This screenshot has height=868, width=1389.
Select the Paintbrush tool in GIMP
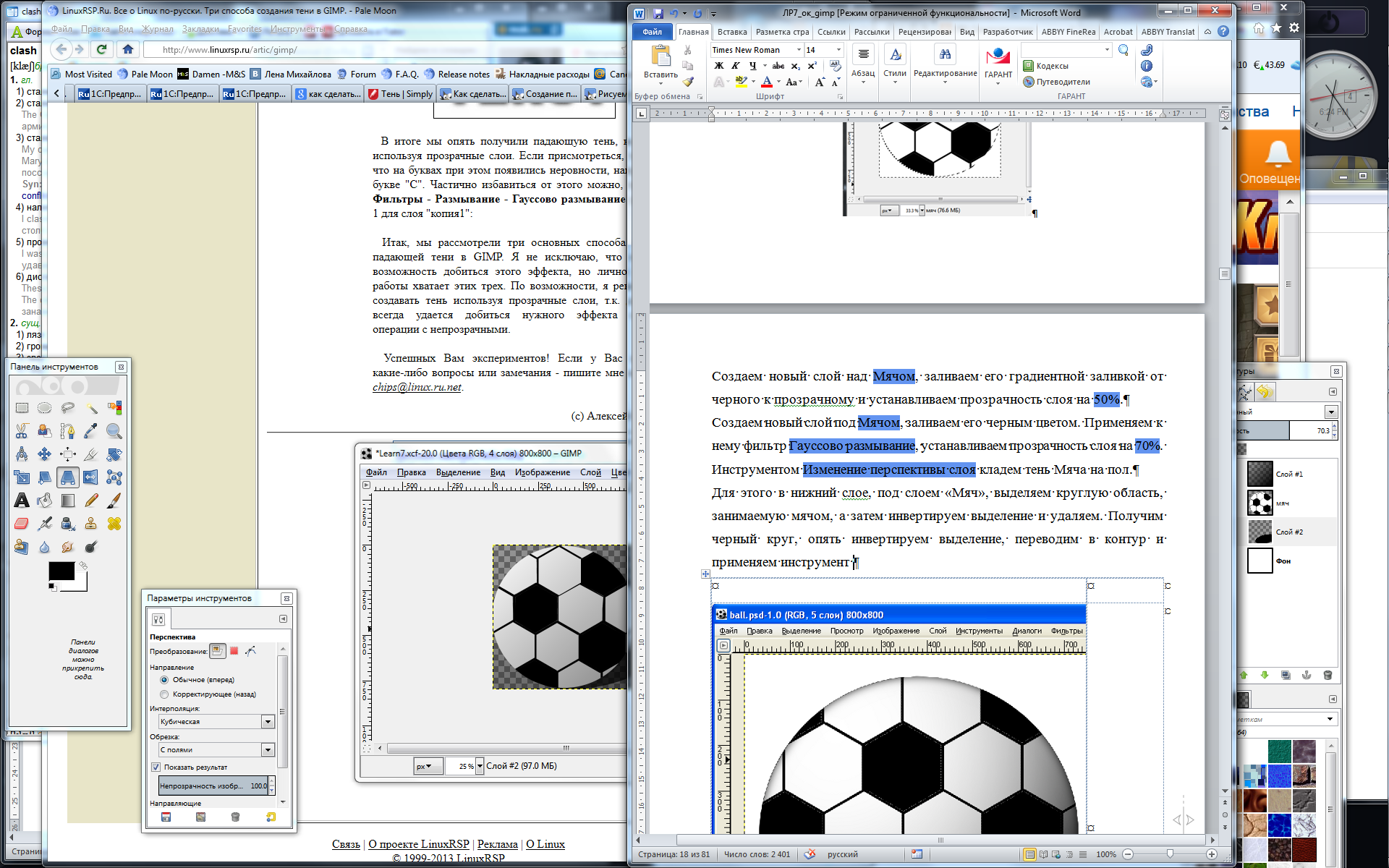click(114, 501)
